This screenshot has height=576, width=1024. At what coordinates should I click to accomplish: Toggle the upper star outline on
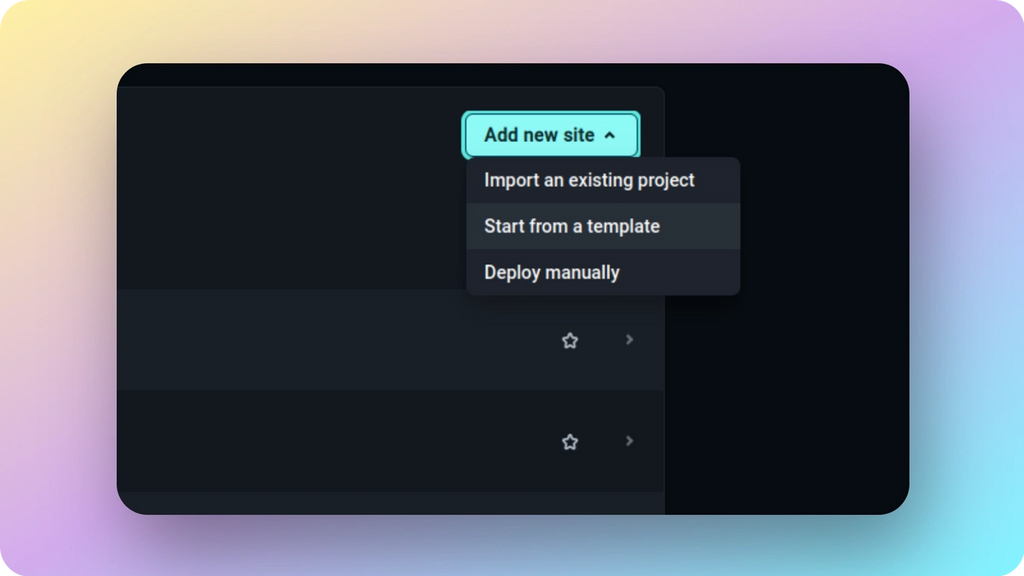[569, 340]
